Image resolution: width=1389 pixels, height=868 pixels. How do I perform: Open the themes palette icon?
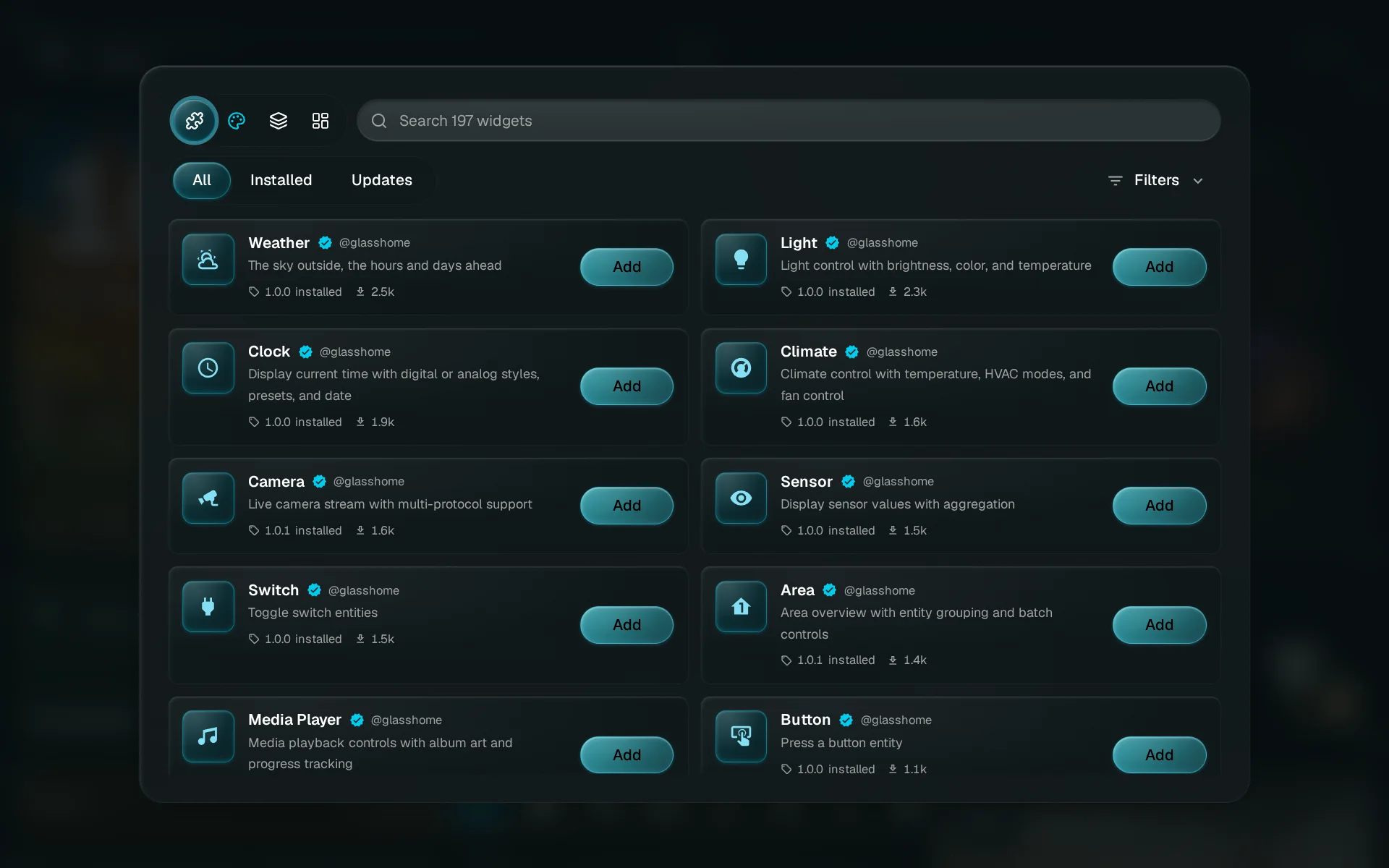tap(237, 121)
